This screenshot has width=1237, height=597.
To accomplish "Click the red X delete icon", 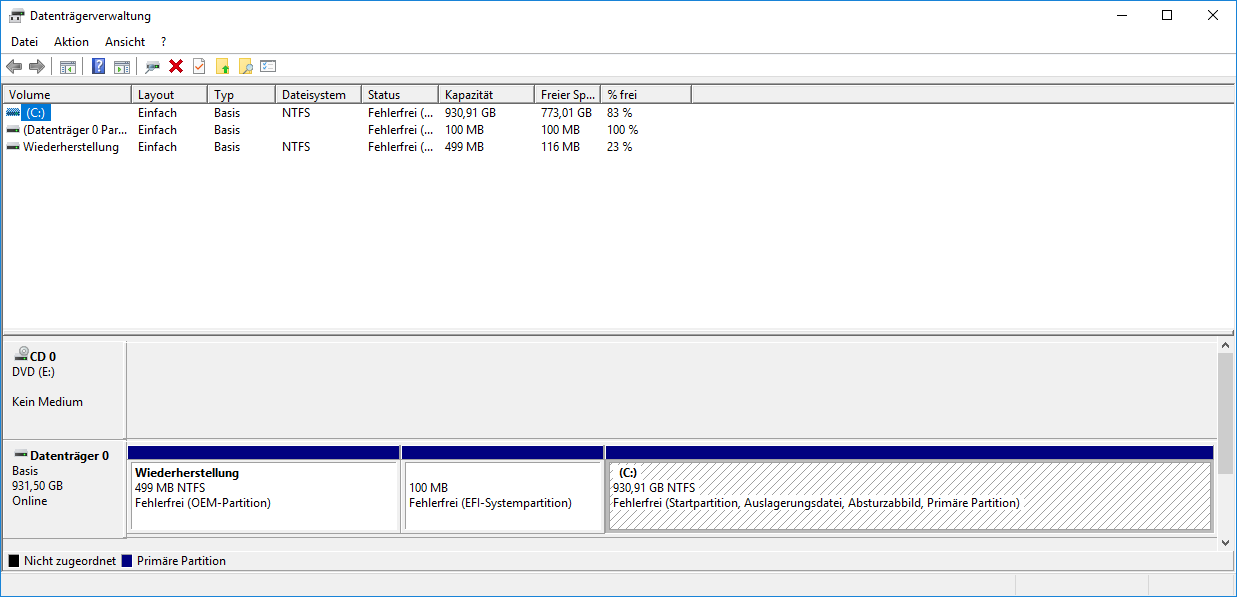I will click(x=176, y=67).
